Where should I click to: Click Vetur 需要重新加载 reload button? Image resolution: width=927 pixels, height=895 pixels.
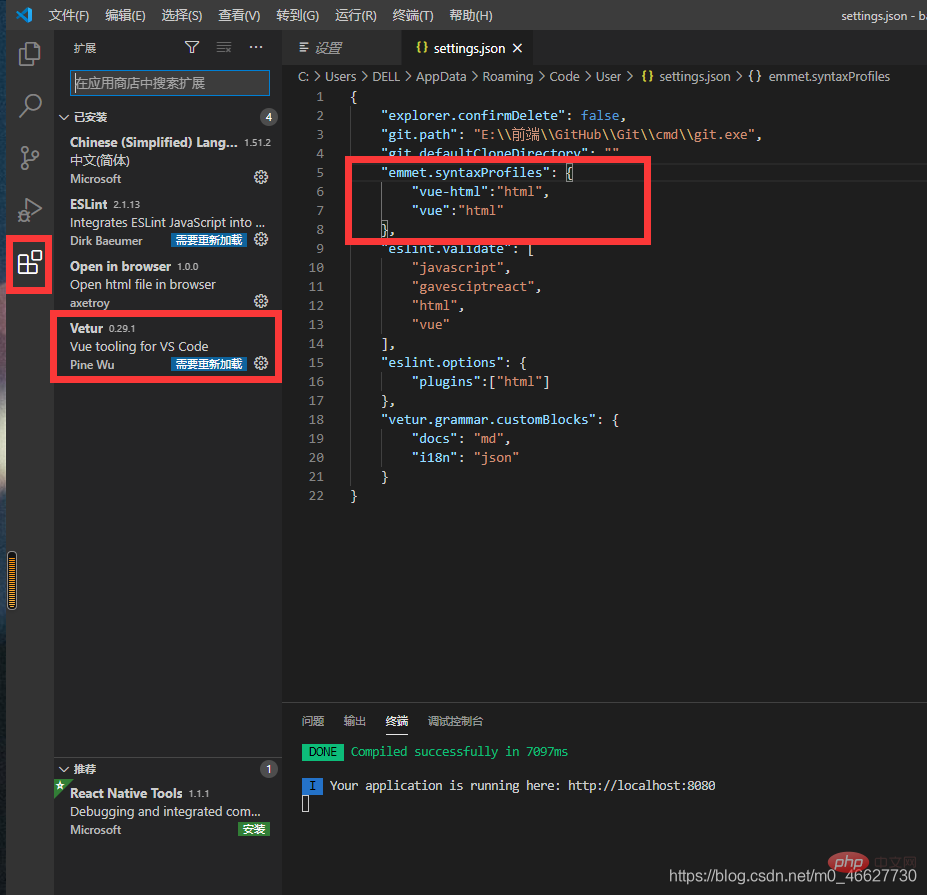[209, 364]
